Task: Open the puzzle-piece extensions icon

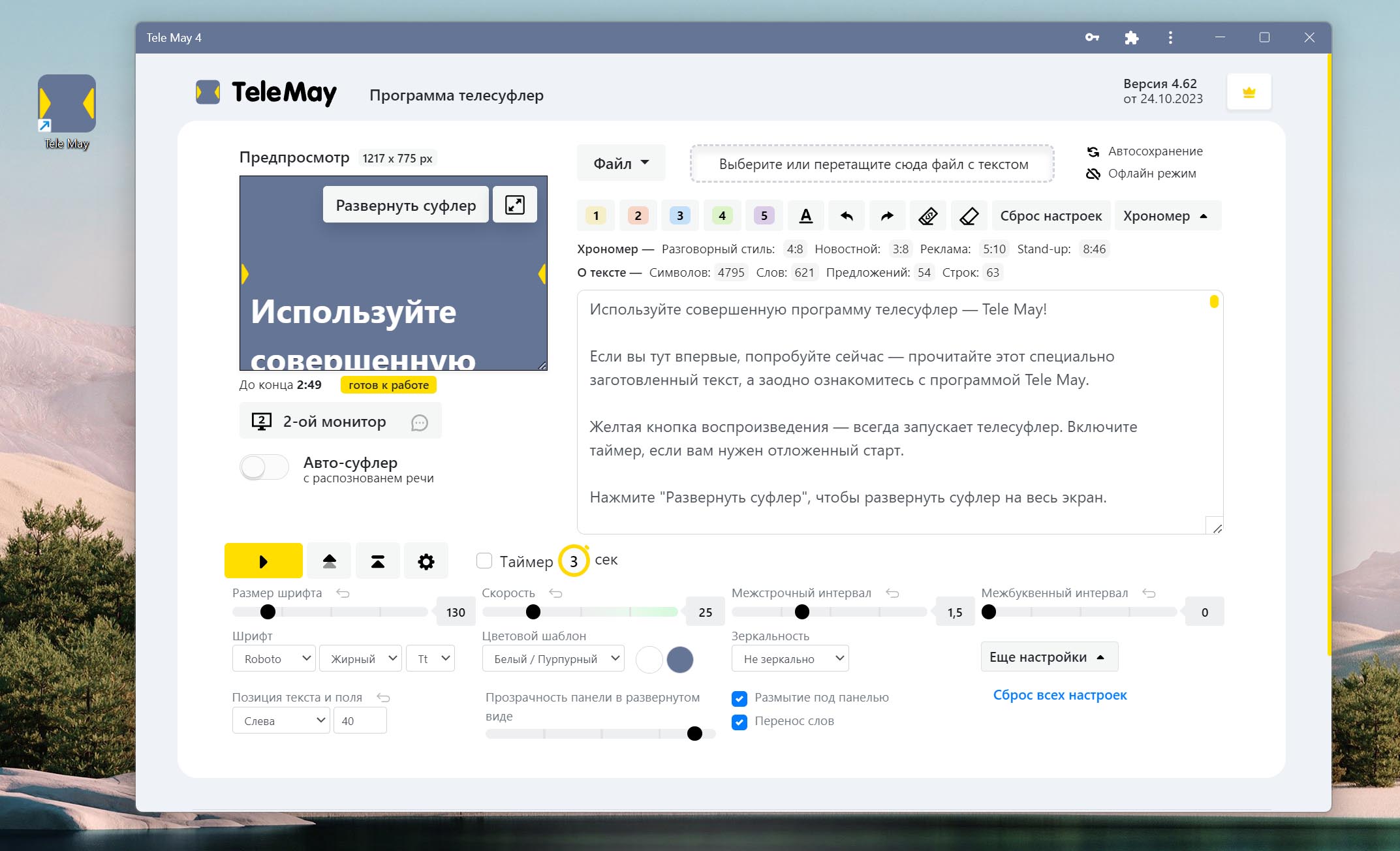Action: pyautogui.click(x=1132, y=37)
